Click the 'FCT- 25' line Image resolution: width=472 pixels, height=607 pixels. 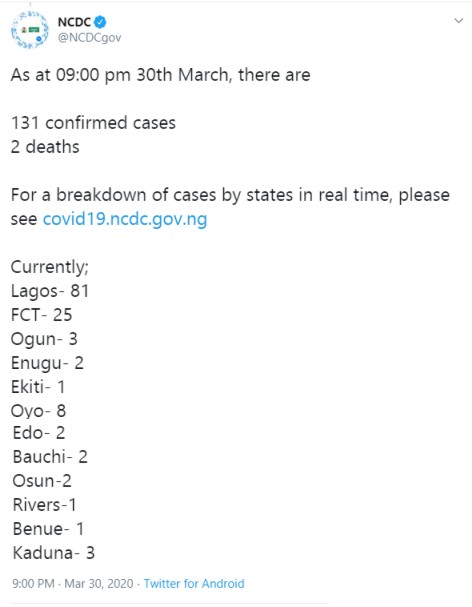pos(41,315)
